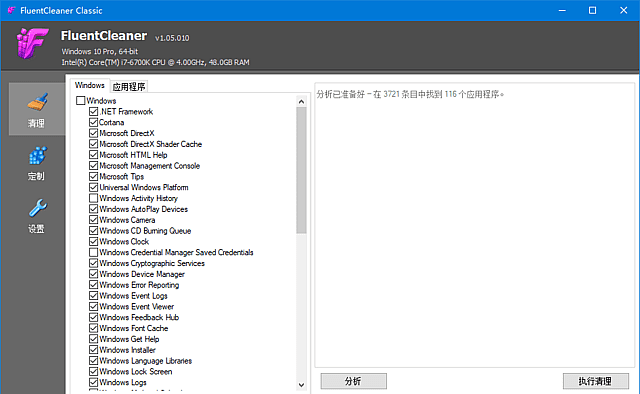Open the 定制 (Customize) sidebar section

37,163
